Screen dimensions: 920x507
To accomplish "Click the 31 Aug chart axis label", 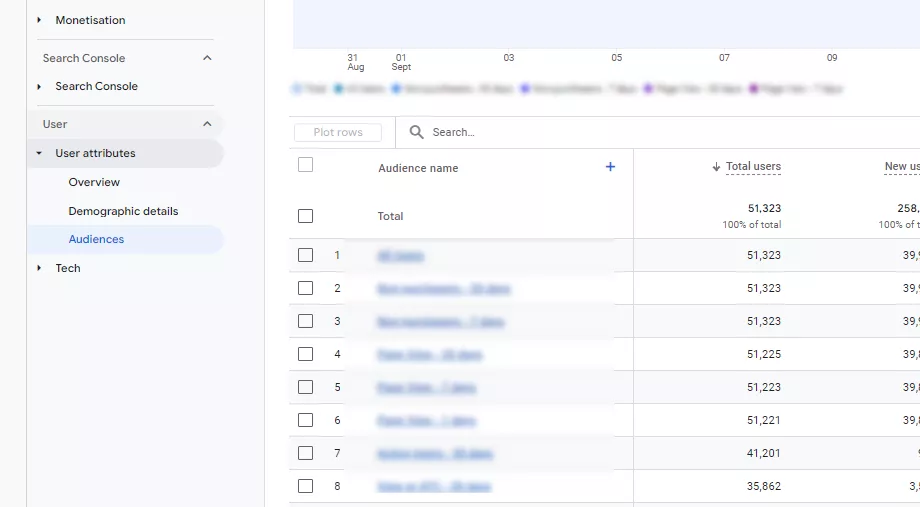I will tap(356, 62).
